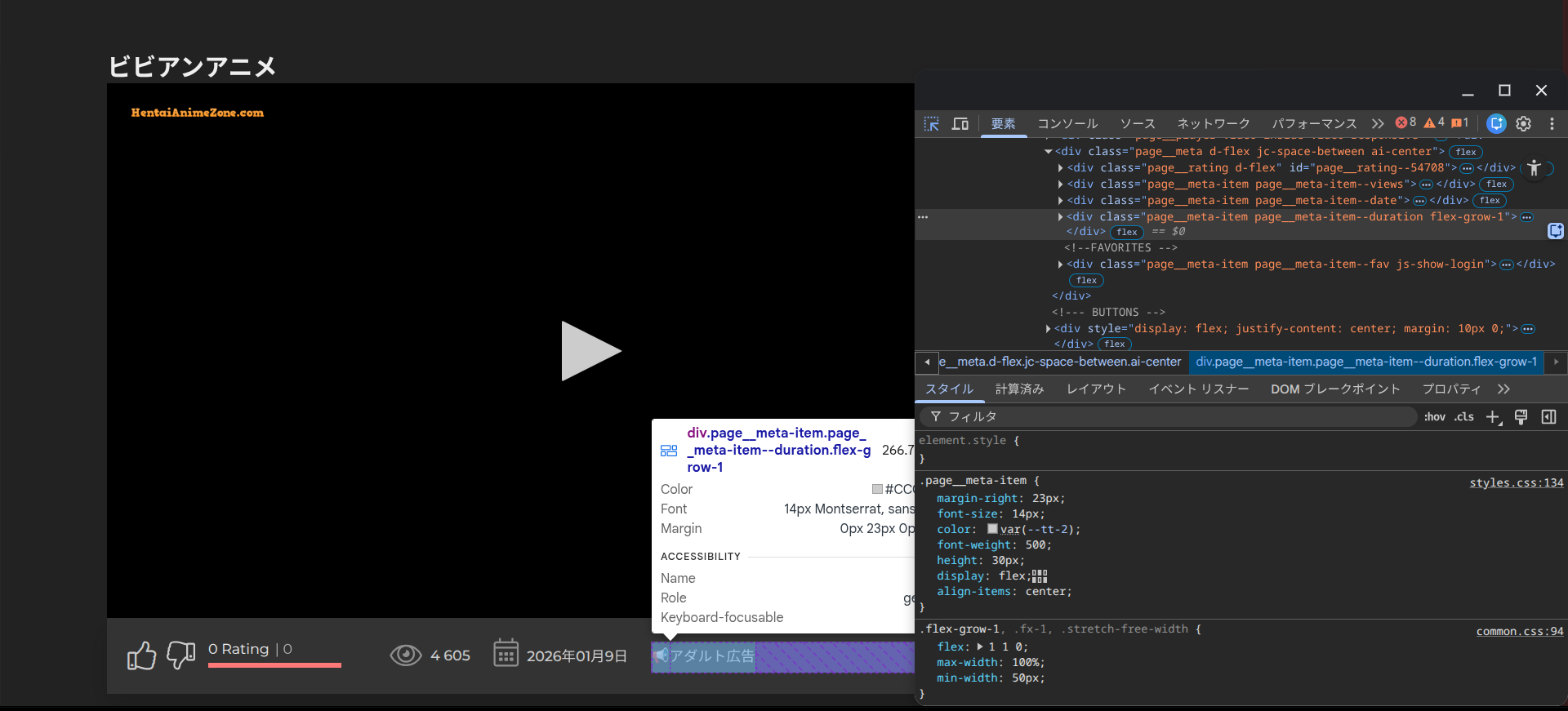1568x711 pixels.
Task: Click the AI assistance icon on selected element row
Action: pyautogui.click(x=1555, y=231)
